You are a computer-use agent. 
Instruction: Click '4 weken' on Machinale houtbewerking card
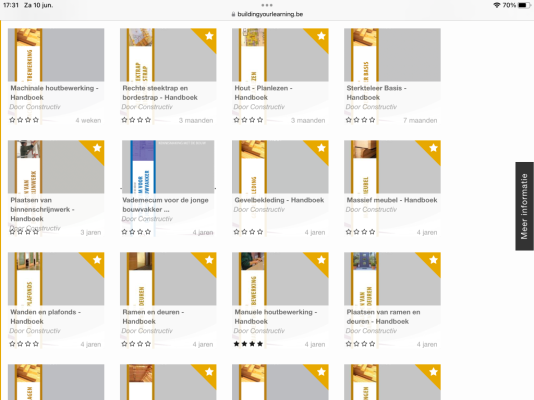(x=88, y=121)
